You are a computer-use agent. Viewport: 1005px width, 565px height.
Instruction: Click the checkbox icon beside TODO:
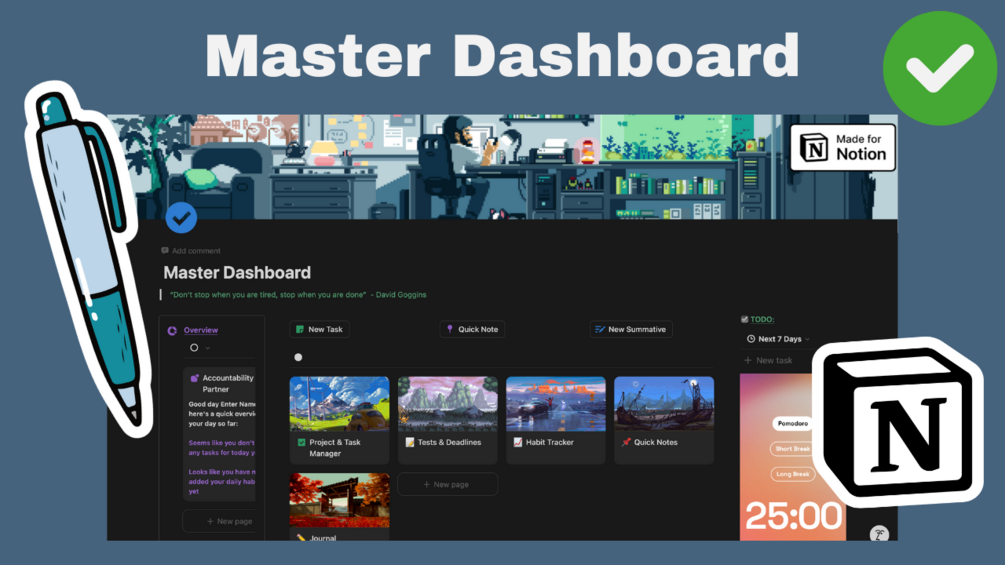(x=745, y=319)
